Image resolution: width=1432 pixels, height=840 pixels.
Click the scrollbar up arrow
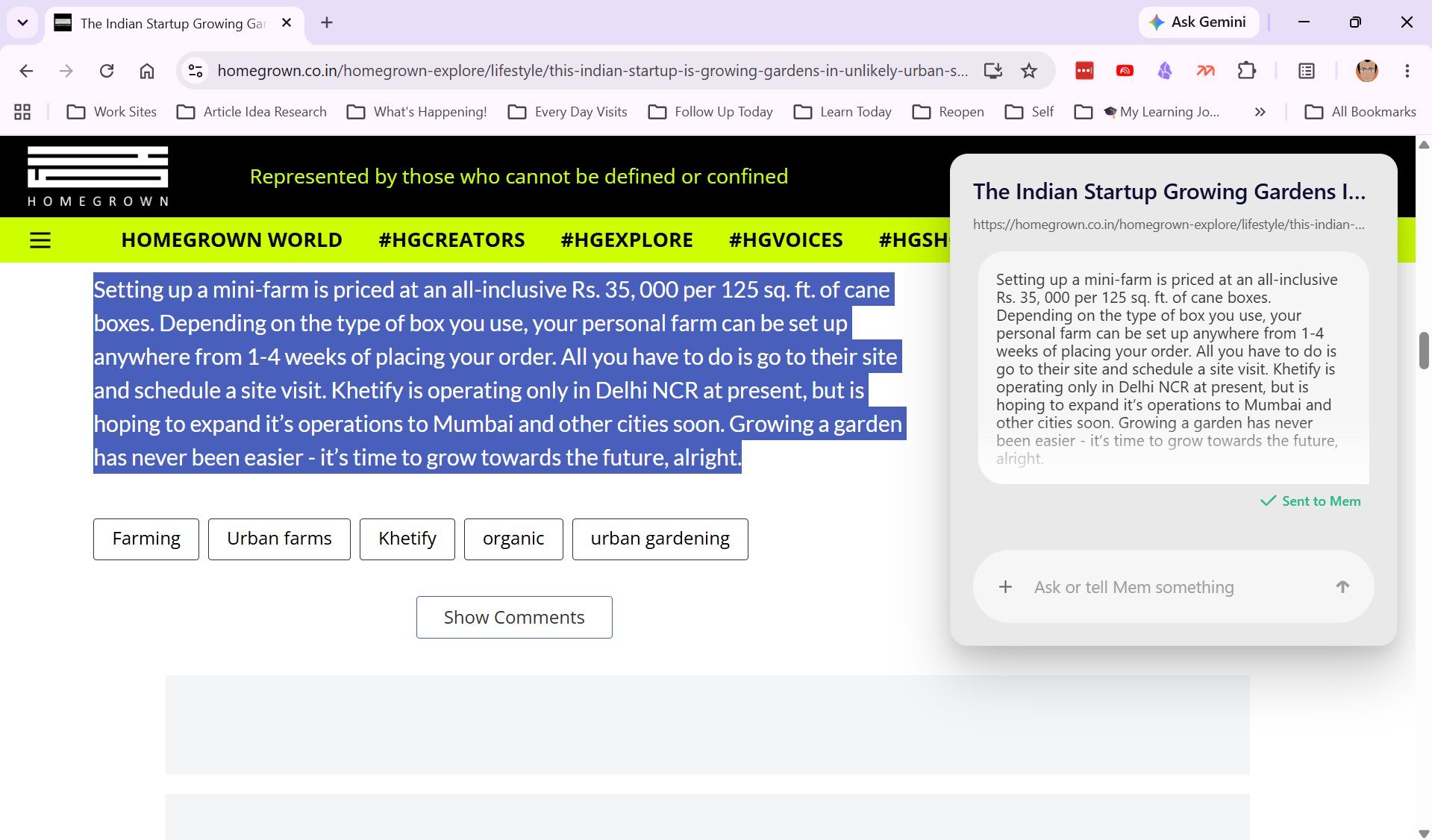point(1424,144)
